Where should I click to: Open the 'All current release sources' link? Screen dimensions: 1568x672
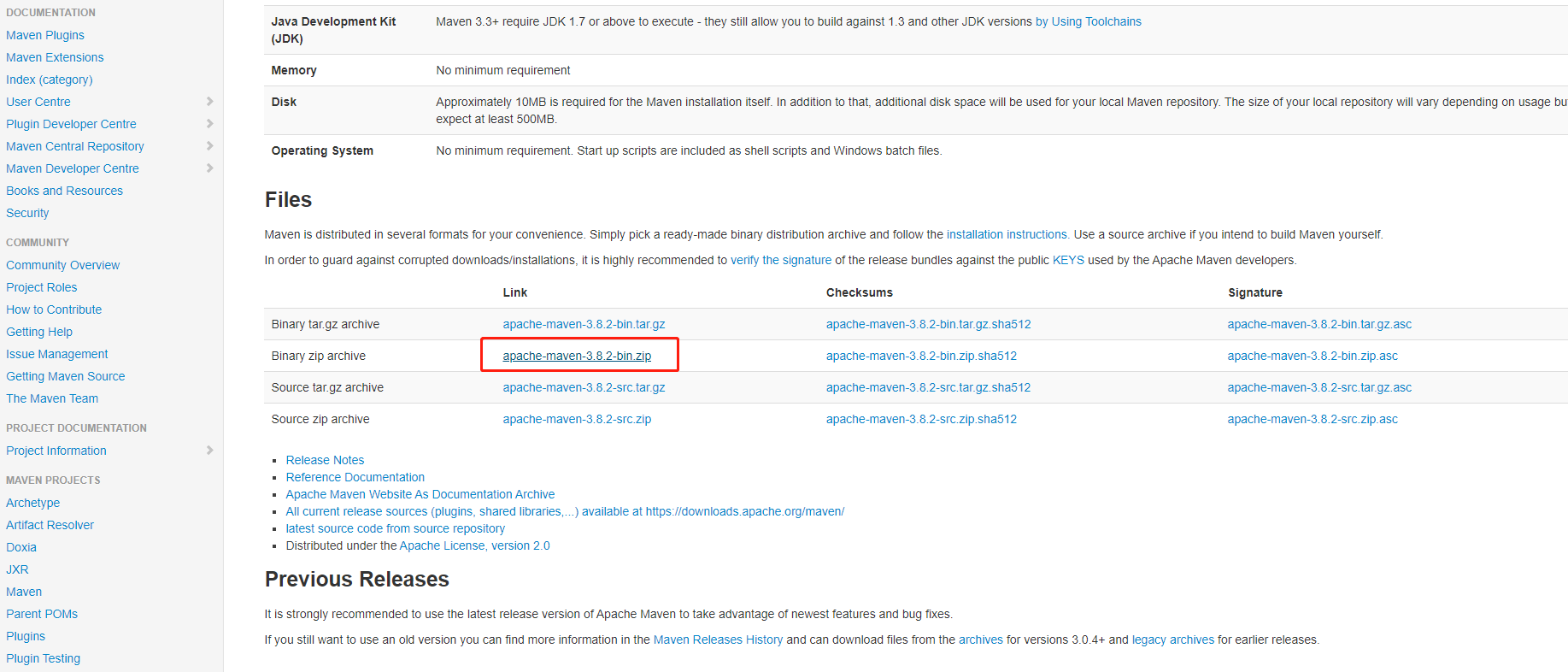coord(565,511)
